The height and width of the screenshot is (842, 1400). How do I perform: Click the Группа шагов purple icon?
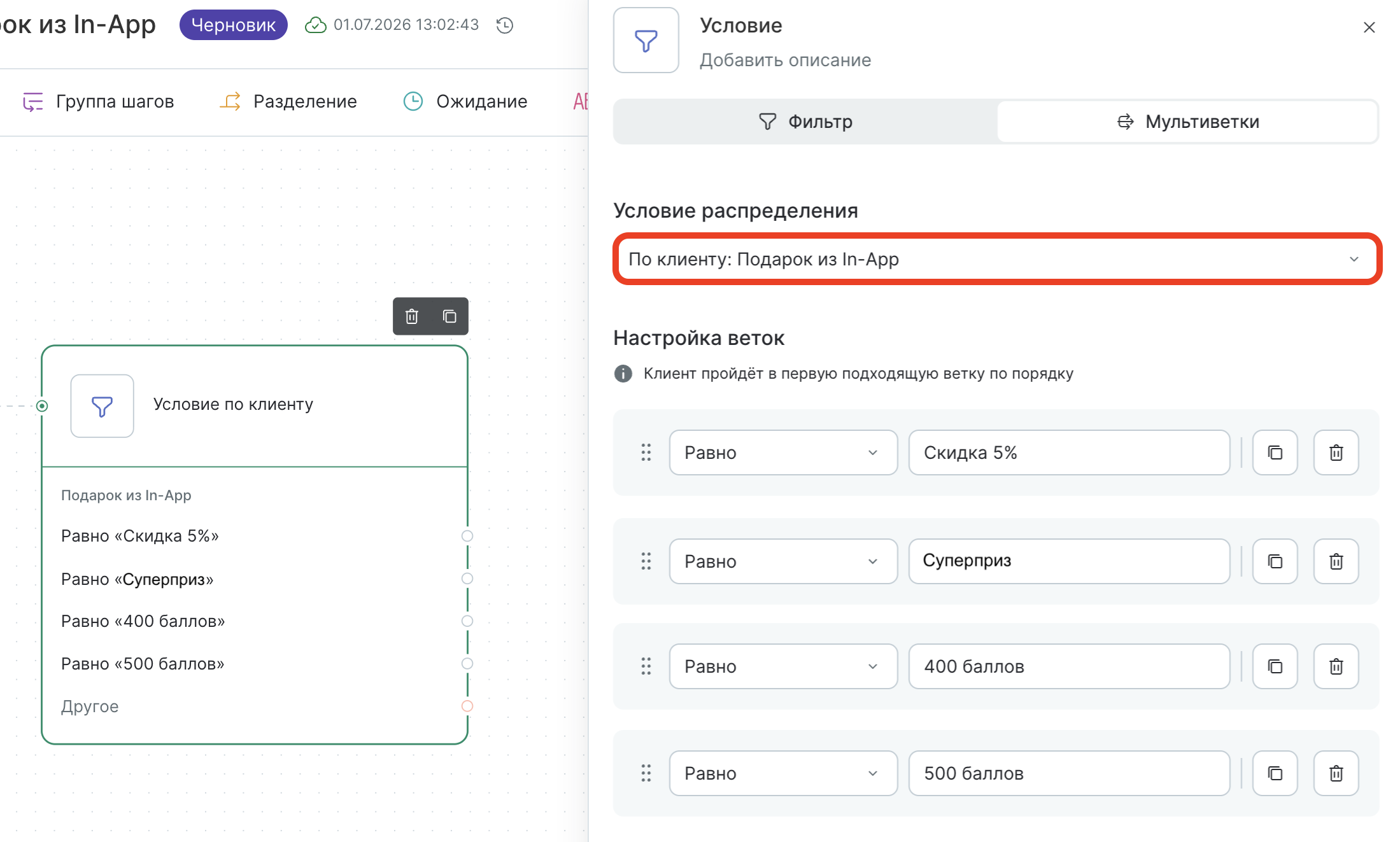point(33,101)
